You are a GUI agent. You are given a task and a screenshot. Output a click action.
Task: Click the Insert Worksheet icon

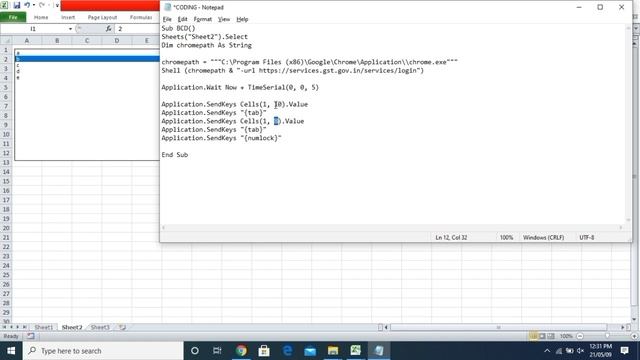(x=122, y=327)
